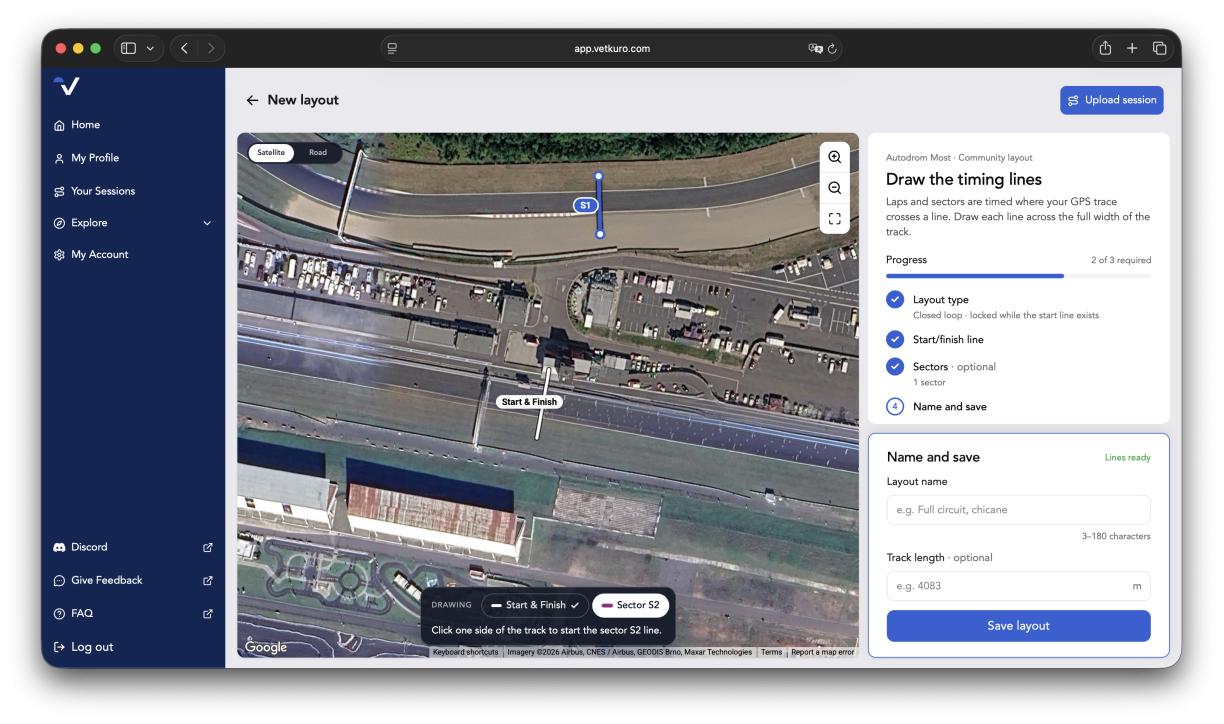Focus the Layout name field
1224x724 pixels.
click(x=1018, y=510)
